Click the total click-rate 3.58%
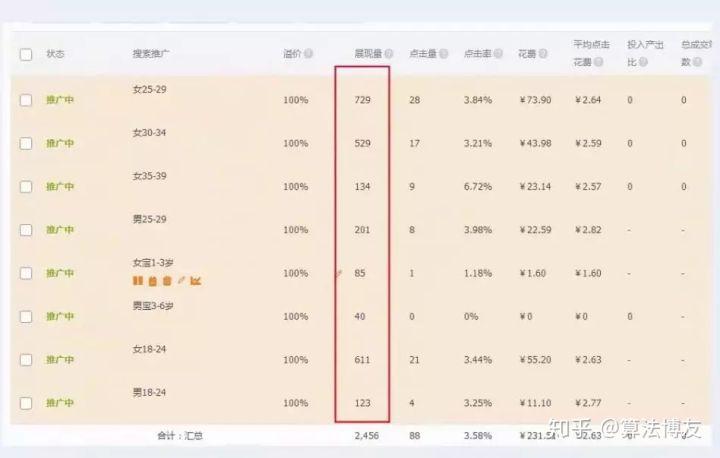Image resolution: width=720 pixels, height=458 pixels. 478,435
